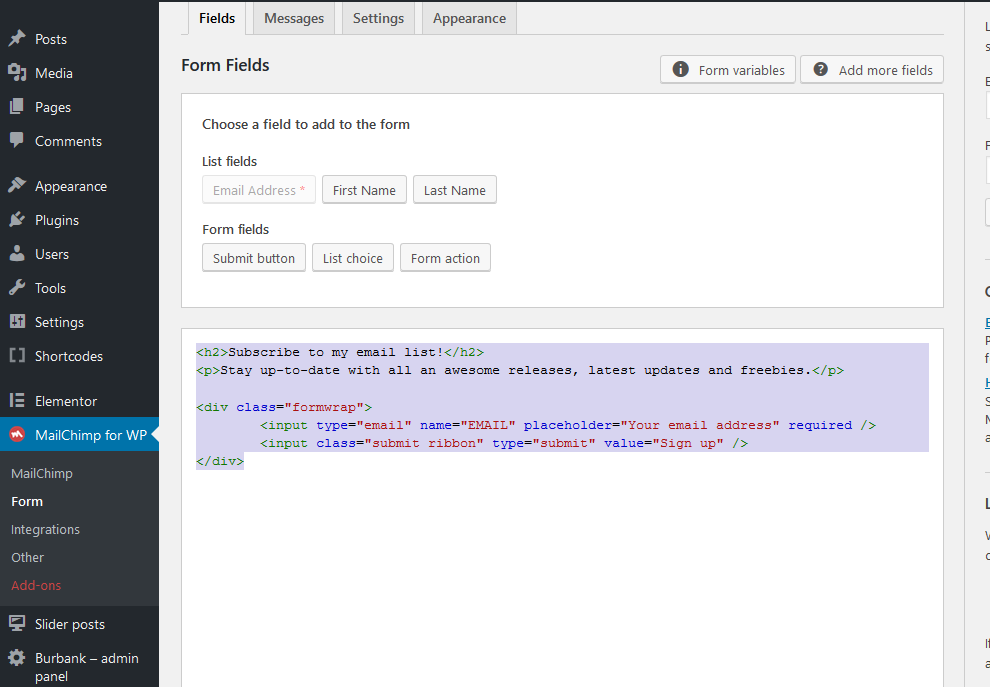
Task: Open the Users admin icon
Action: pos(17,253)
